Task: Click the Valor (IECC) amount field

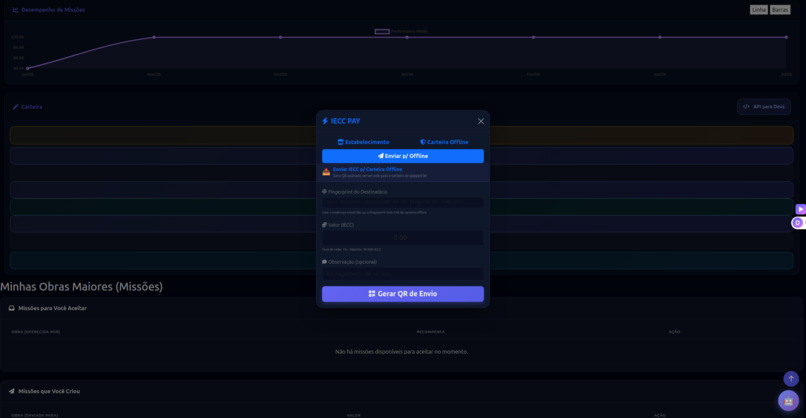Action: pos(402,238)
